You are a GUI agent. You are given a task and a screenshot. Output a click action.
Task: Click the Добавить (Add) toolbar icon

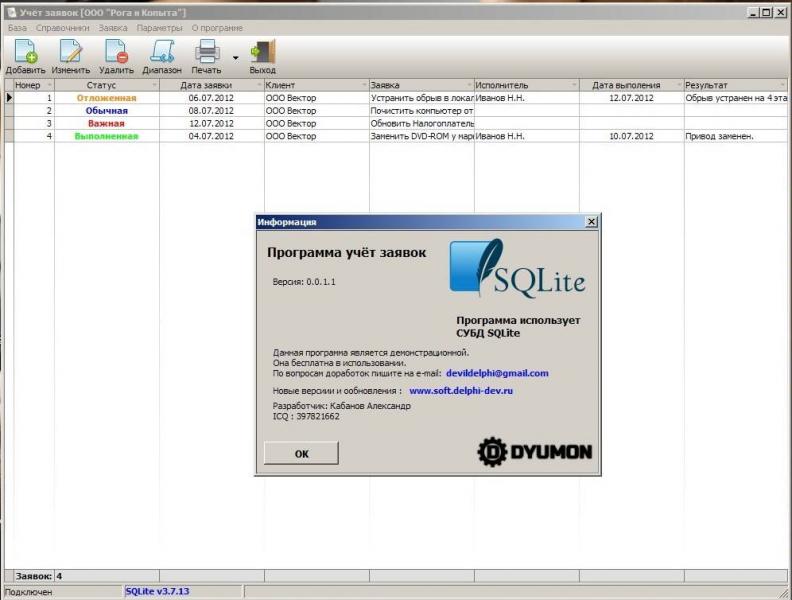tap(25, 51)
